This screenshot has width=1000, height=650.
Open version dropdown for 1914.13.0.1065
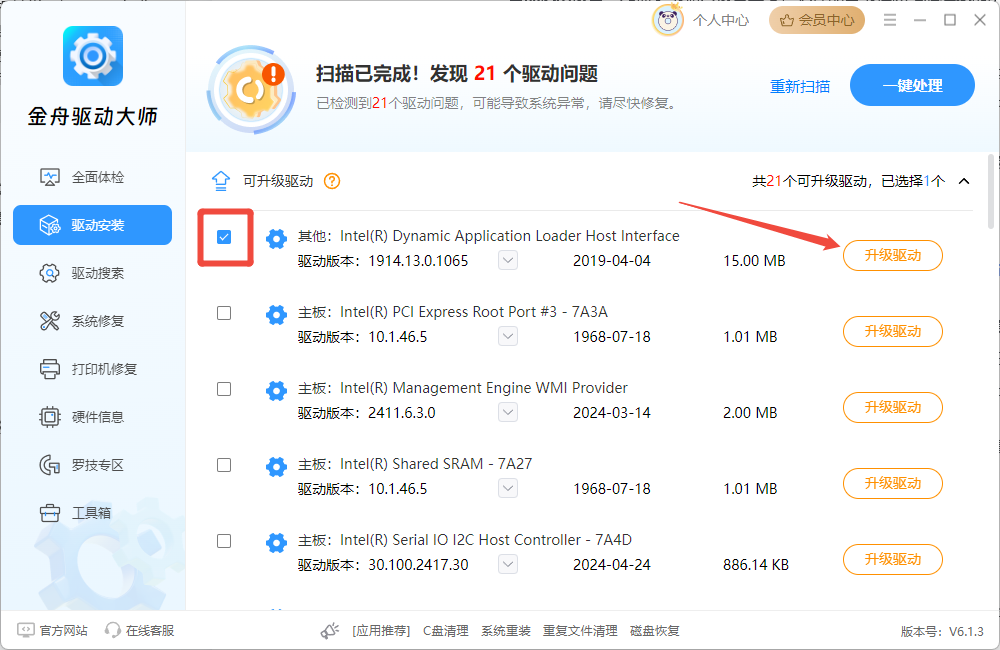pos(508,260)
